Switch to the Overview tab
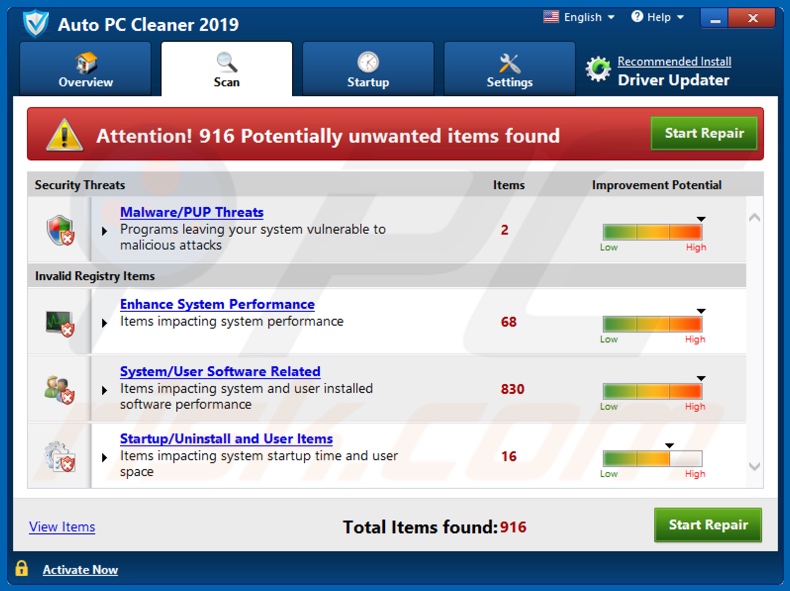Screen dimensions: 790x591 tap(85, 69)
